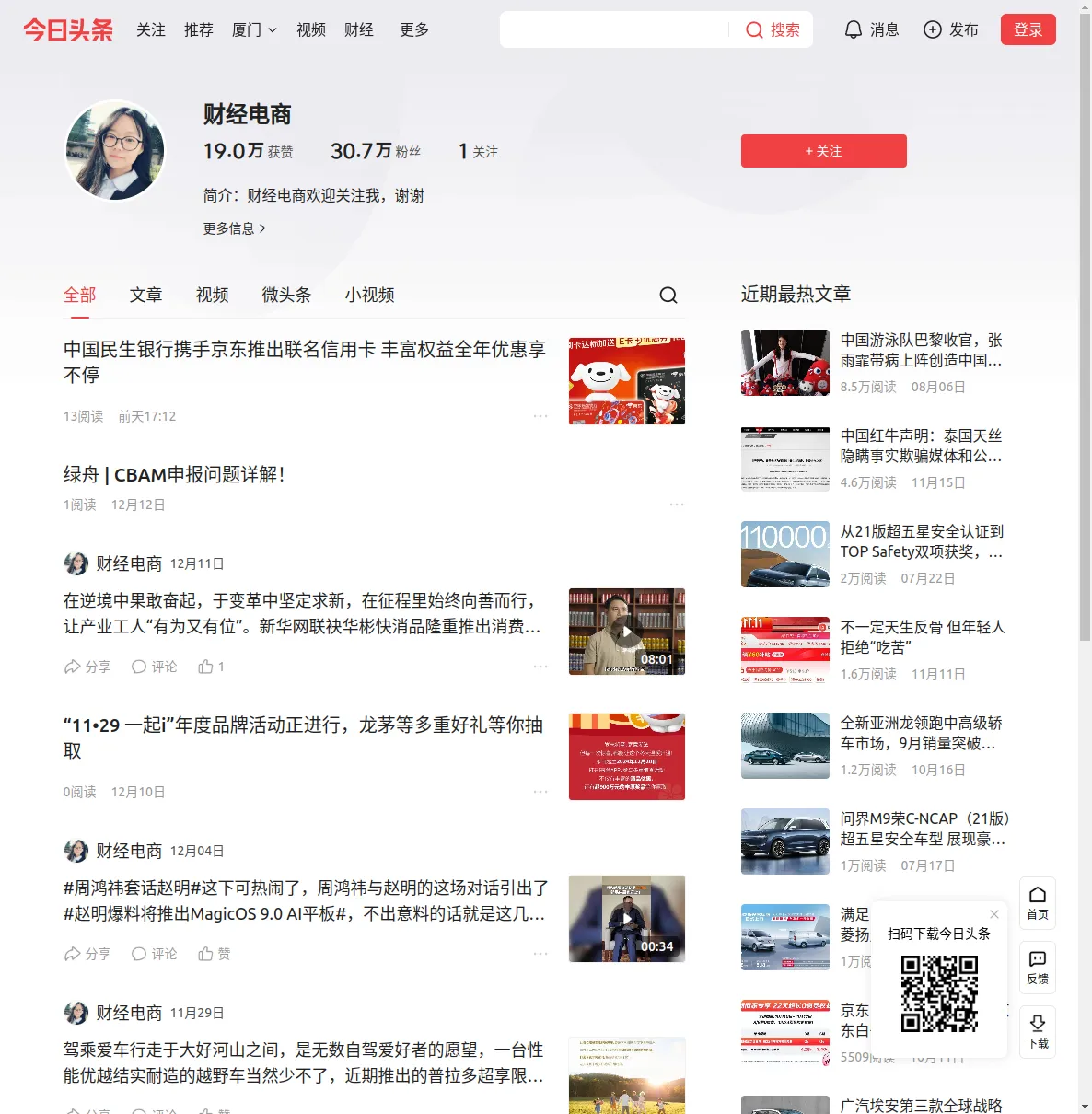Viewport: 1092px width, 1114px height.
Task: Open the 更多 navigation menu
Action: point(414,29)
